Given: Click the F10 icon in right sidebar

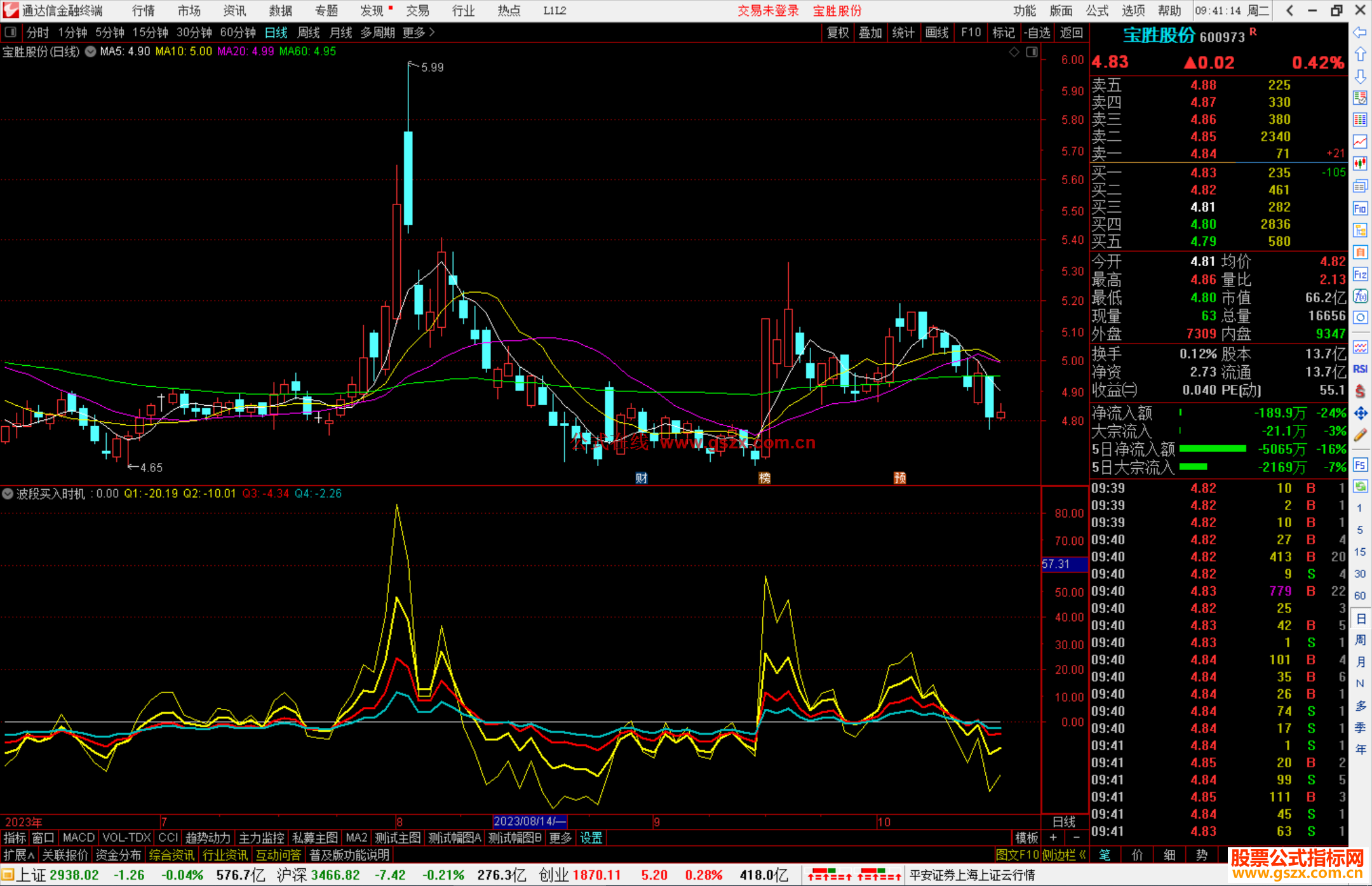Looking at the screenshot, I should coord(1360,208).
